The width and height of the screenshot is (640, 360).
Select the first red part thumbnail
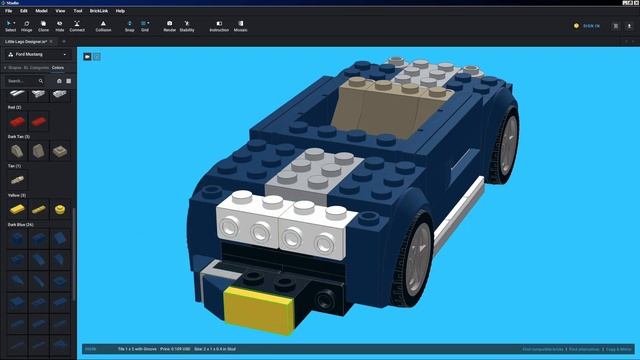click(x=17, y=121)
